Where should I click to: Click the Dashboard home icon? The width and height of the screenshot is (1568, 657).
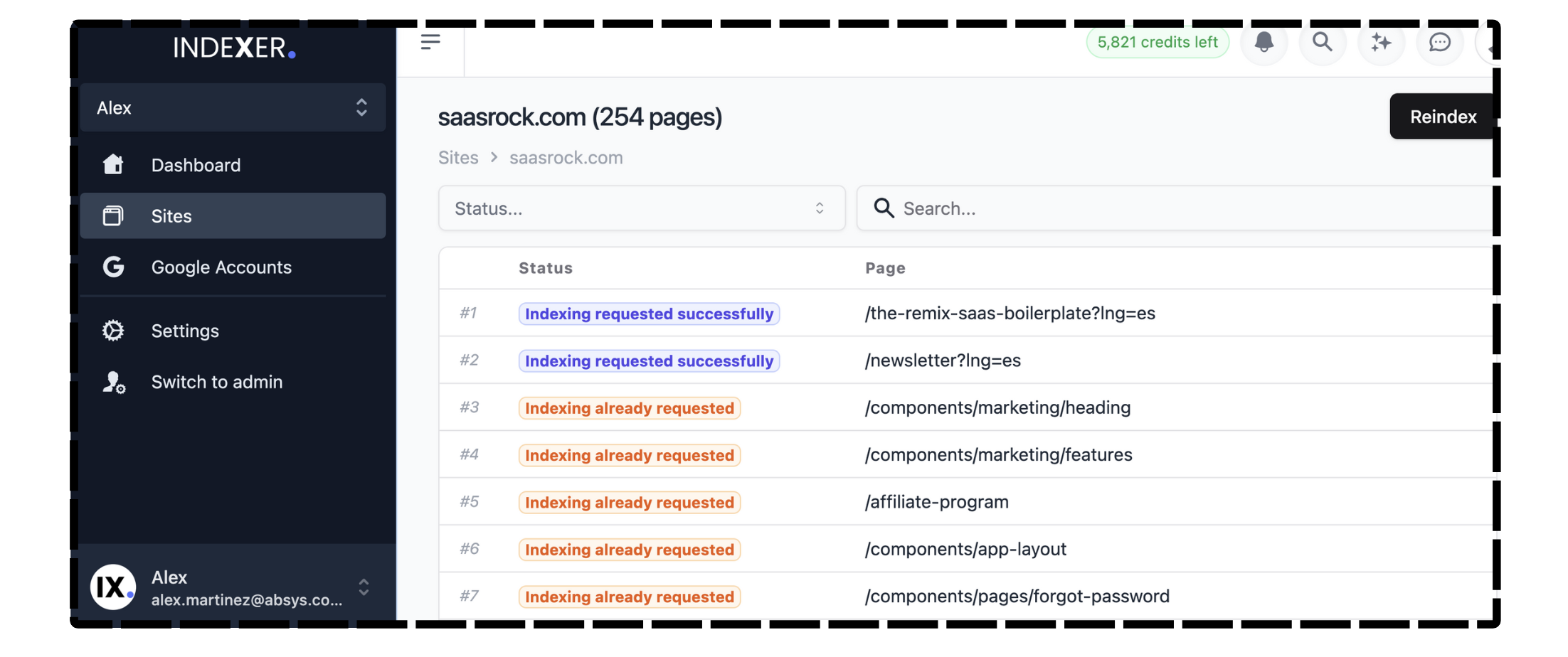pyautogui.click(x=113, y=164)
